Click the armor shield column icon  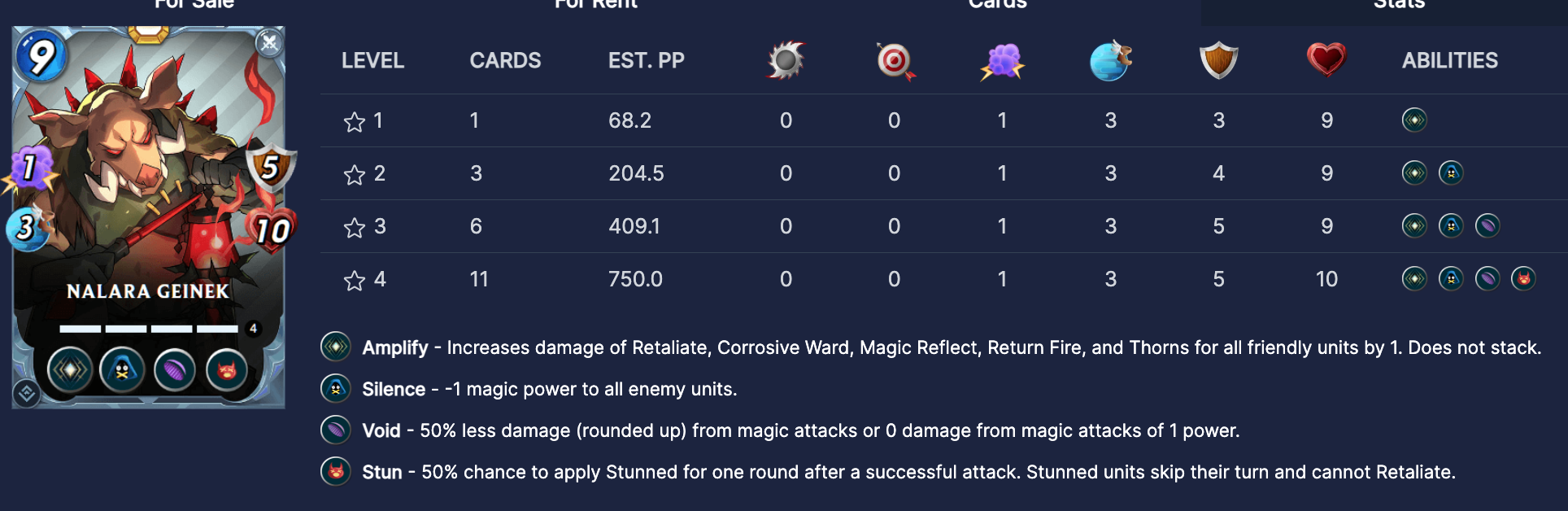(x=1218, y=61)
